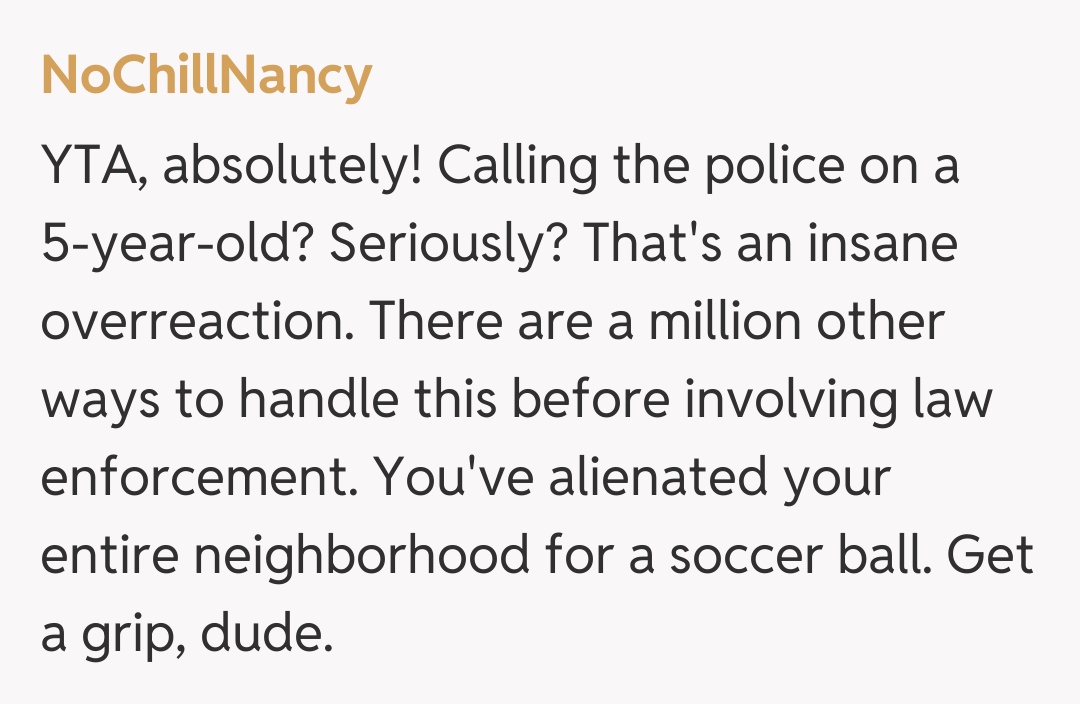
Task: Click the word "YTA" in the comment
Action: tap(93, 167)
